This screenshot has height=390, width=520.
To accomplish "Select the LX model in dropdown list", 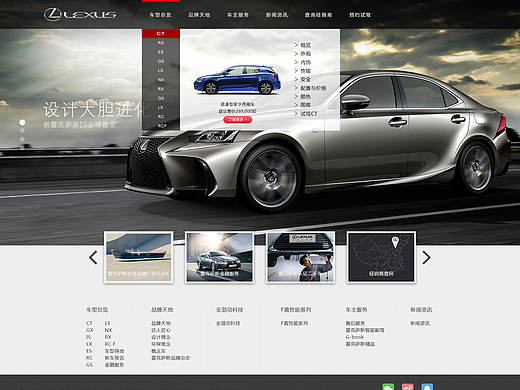I will coord(161,107).
